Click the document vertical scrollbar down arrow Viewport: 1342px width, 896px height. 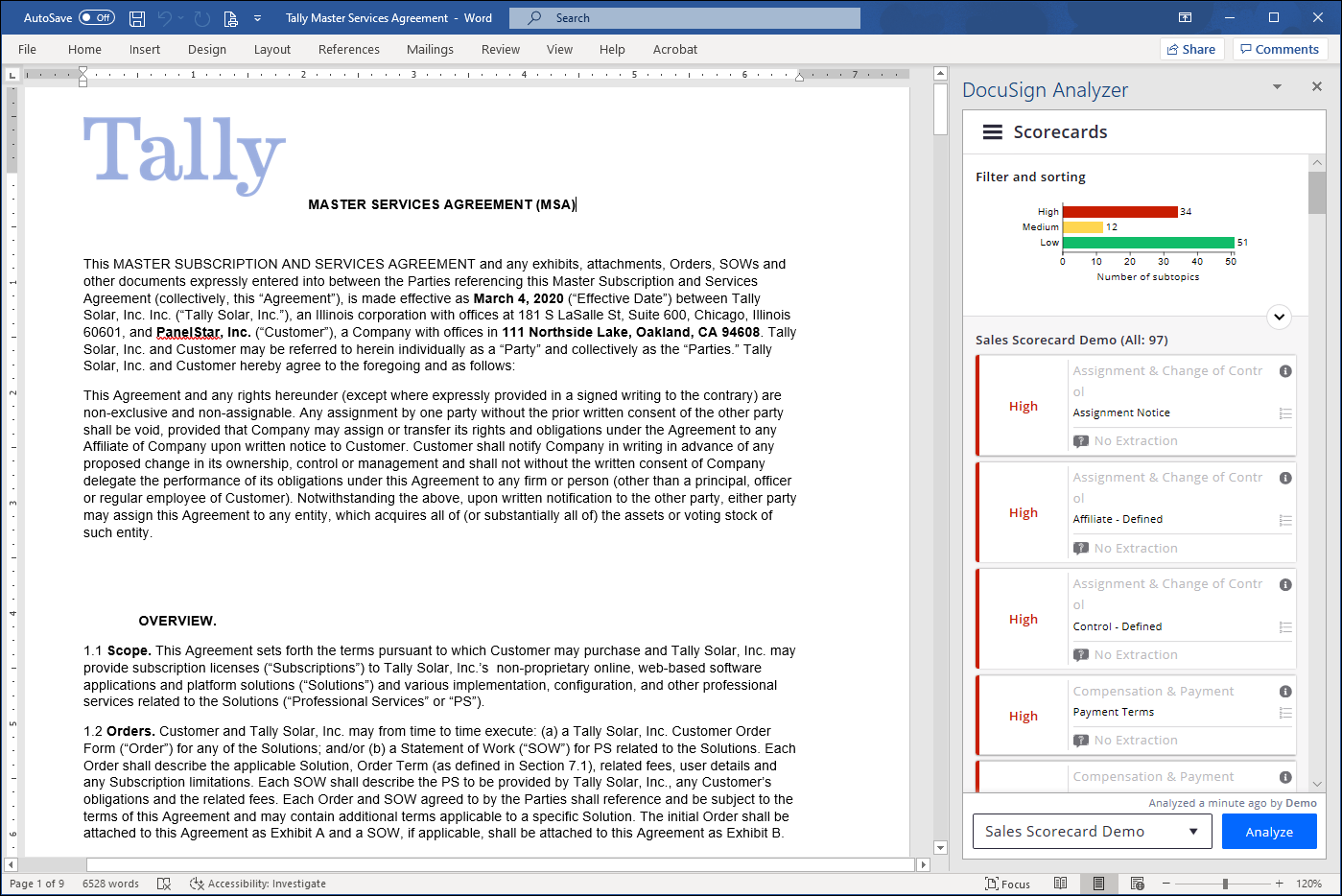point(940,848)
